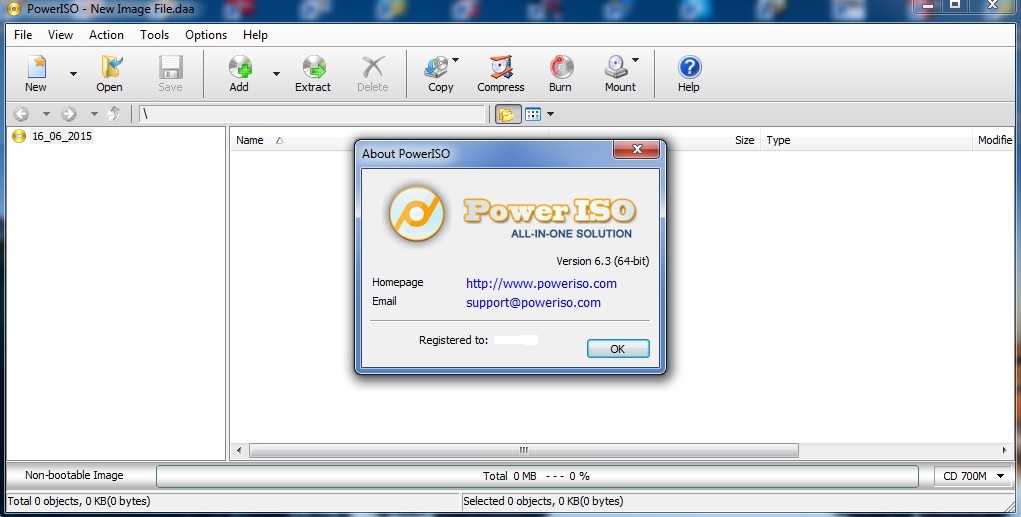Open the Tools menu
Screen dimensions: 1021x517
click(154, 35)
